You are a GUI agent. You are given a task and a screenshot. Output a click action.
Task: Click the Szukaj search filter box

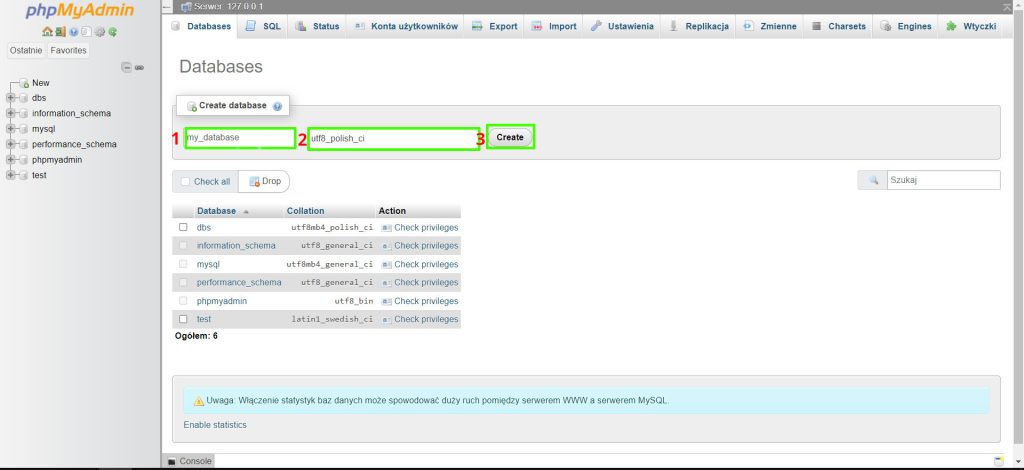[942, 180]
